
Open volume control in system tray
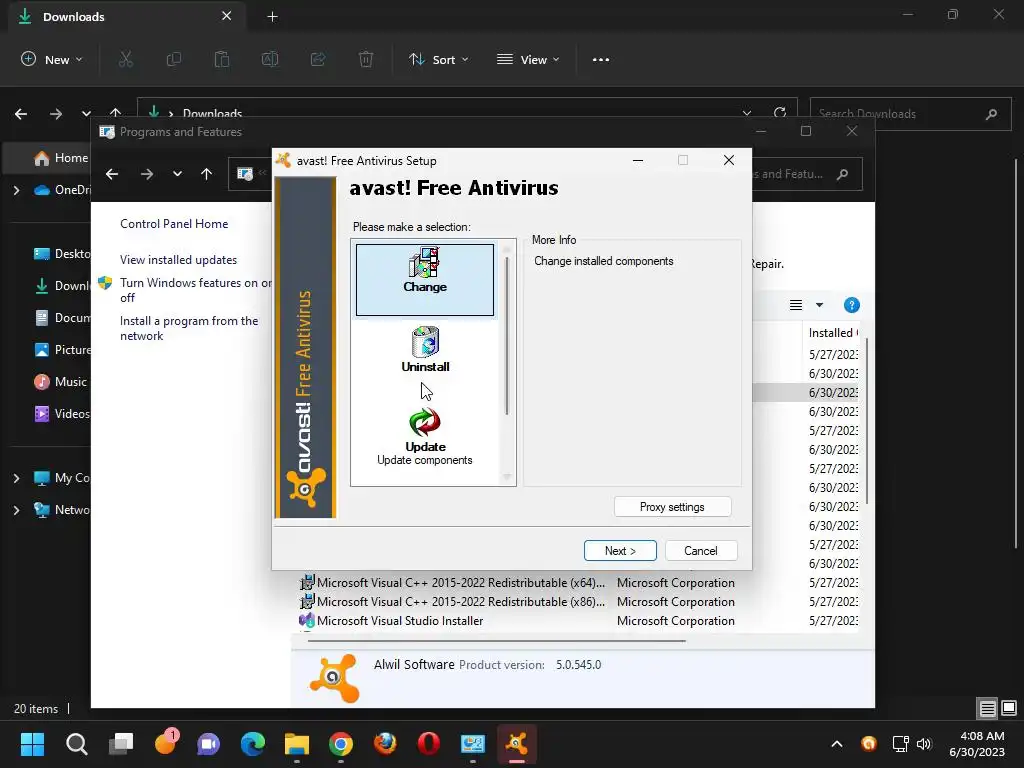[924, 744]
